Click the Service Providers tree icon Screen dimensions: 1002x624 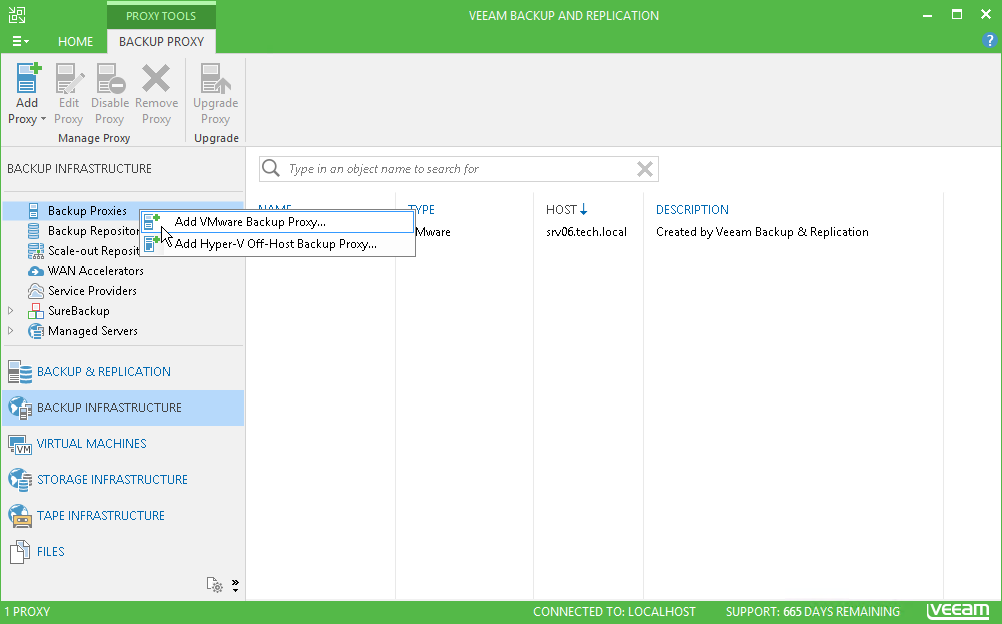(36, 291)
